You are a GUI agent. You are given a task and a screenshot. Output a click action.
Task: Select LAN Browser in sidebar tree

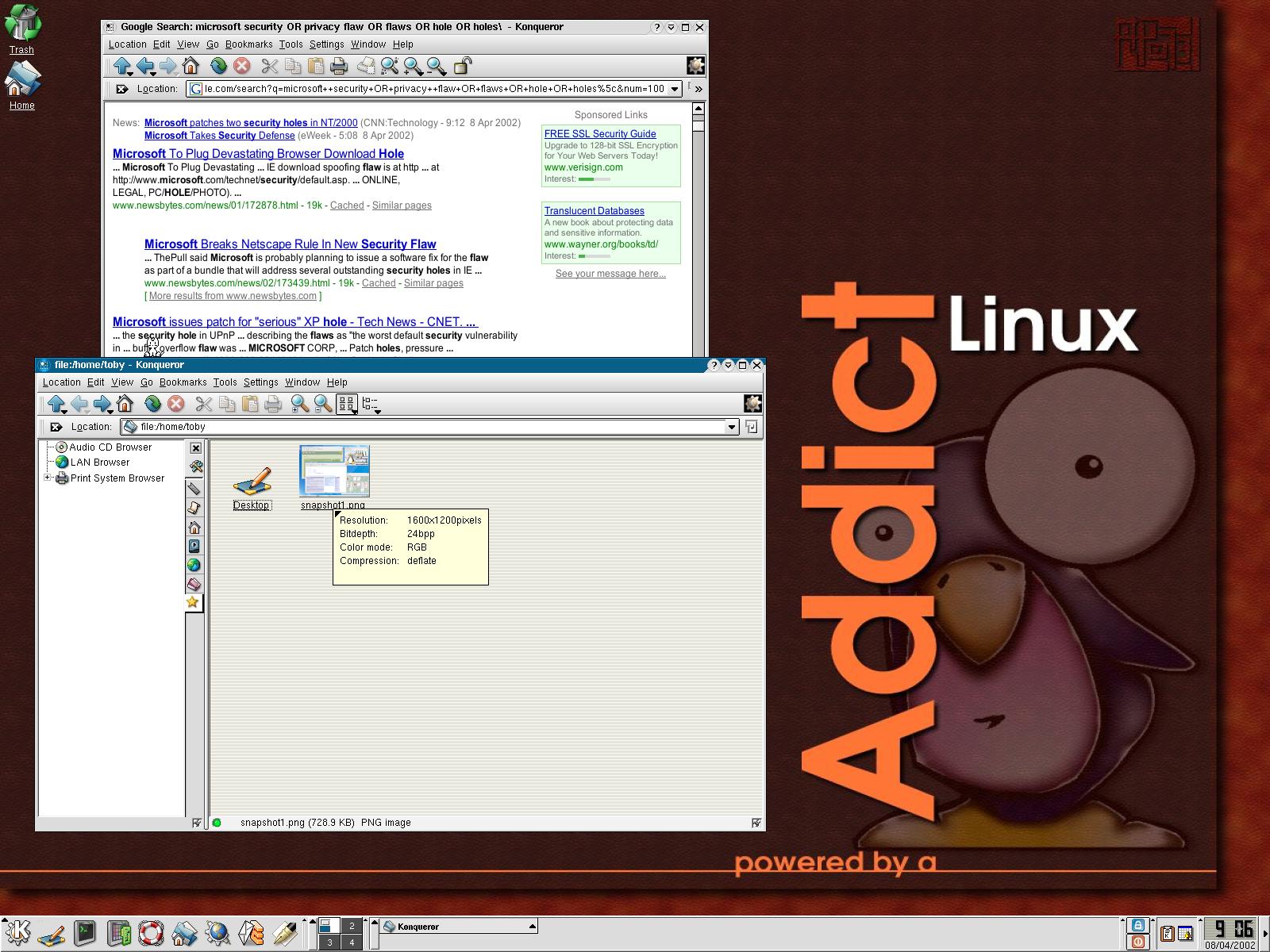93,463
